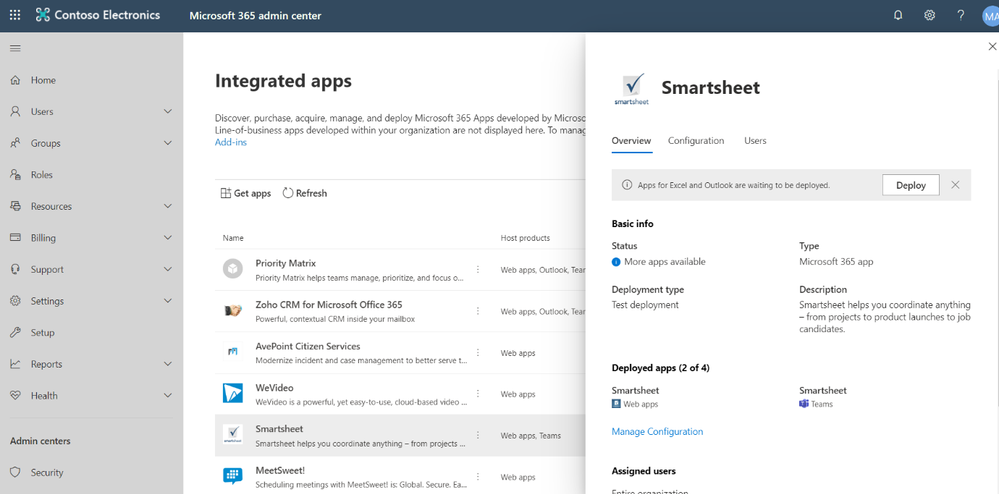Expand the Users navigation chevron

168,112
